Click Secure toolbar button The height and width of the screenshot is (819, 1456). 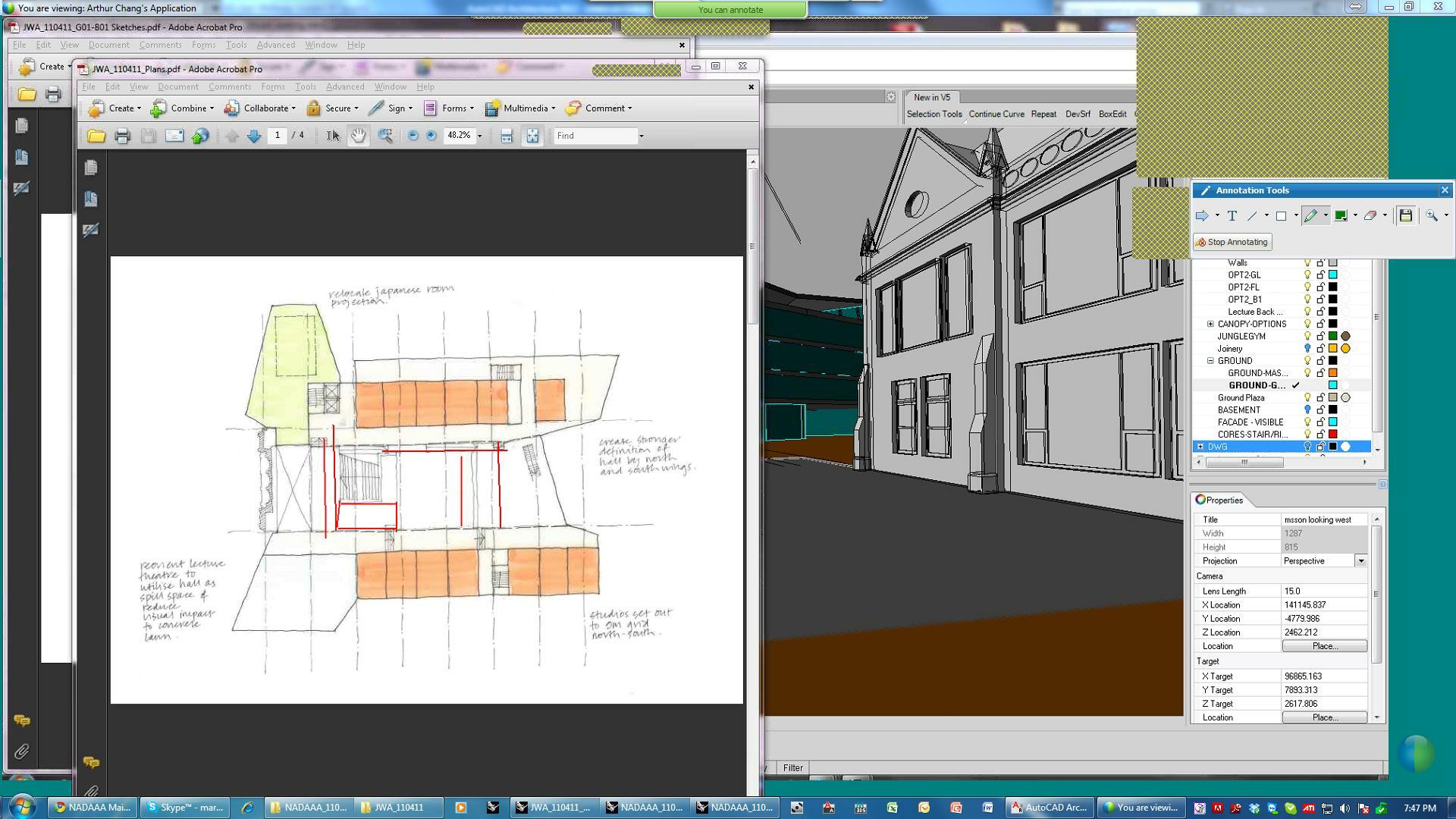pos(332,108)
